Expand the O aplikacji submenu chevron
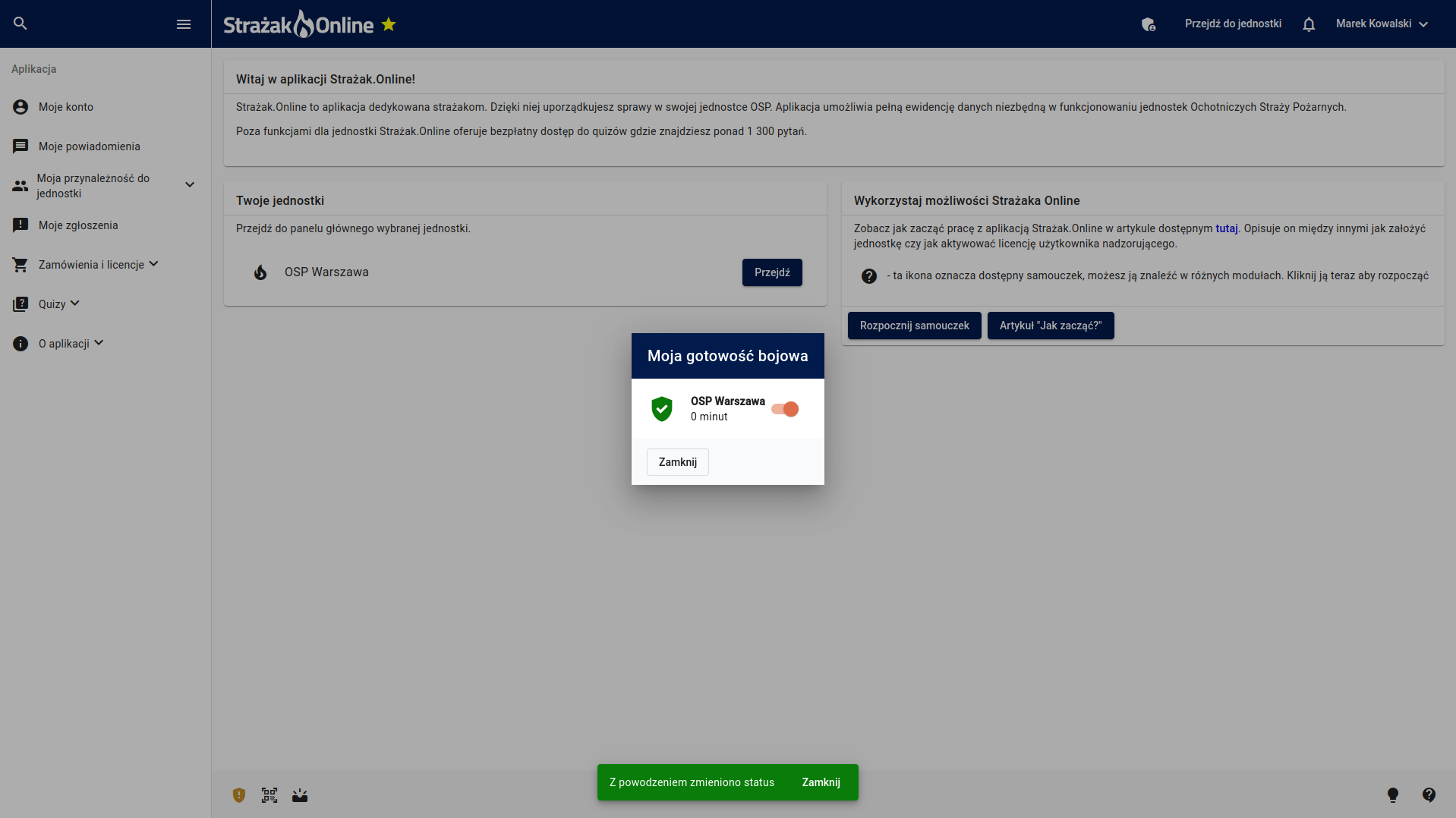 click(99, 343)
